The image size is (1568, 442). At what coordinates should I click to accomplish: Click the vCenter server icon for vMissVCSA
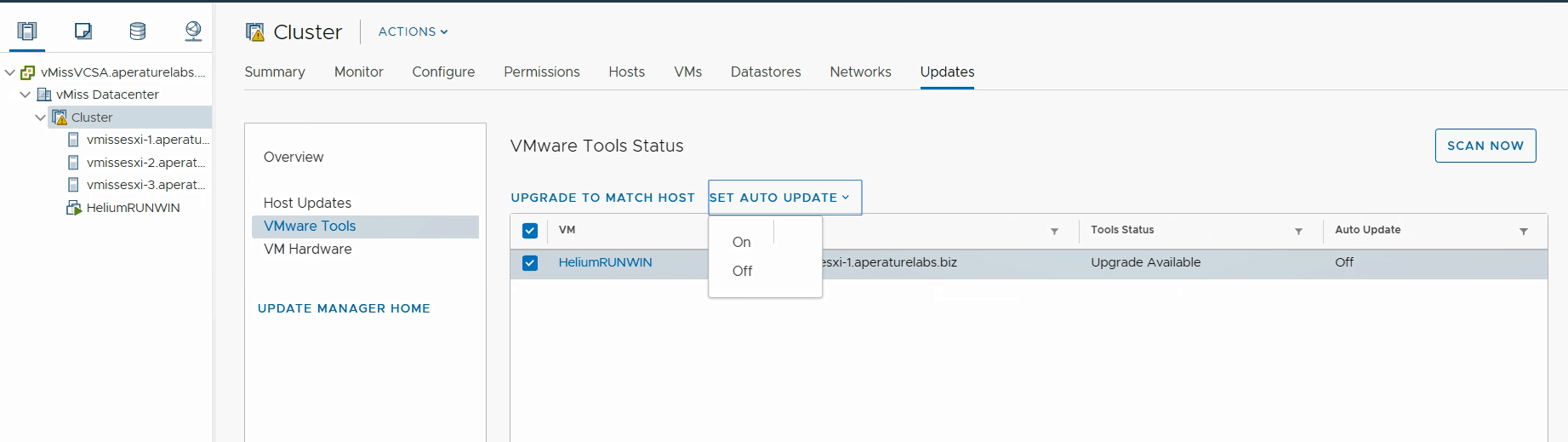coord(28,72)
